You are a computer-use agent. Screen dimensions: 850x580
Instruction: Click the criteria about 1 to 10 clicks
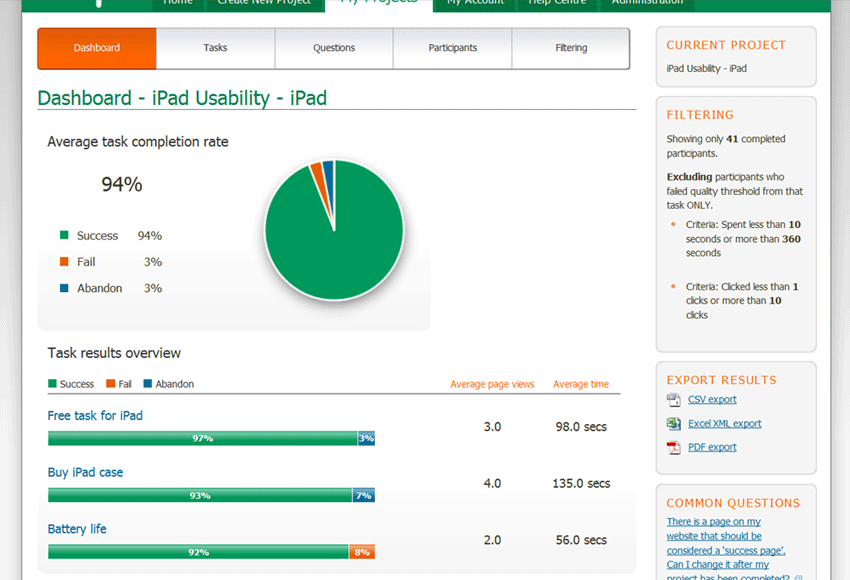pyautogui.click(x=742, y=300)
